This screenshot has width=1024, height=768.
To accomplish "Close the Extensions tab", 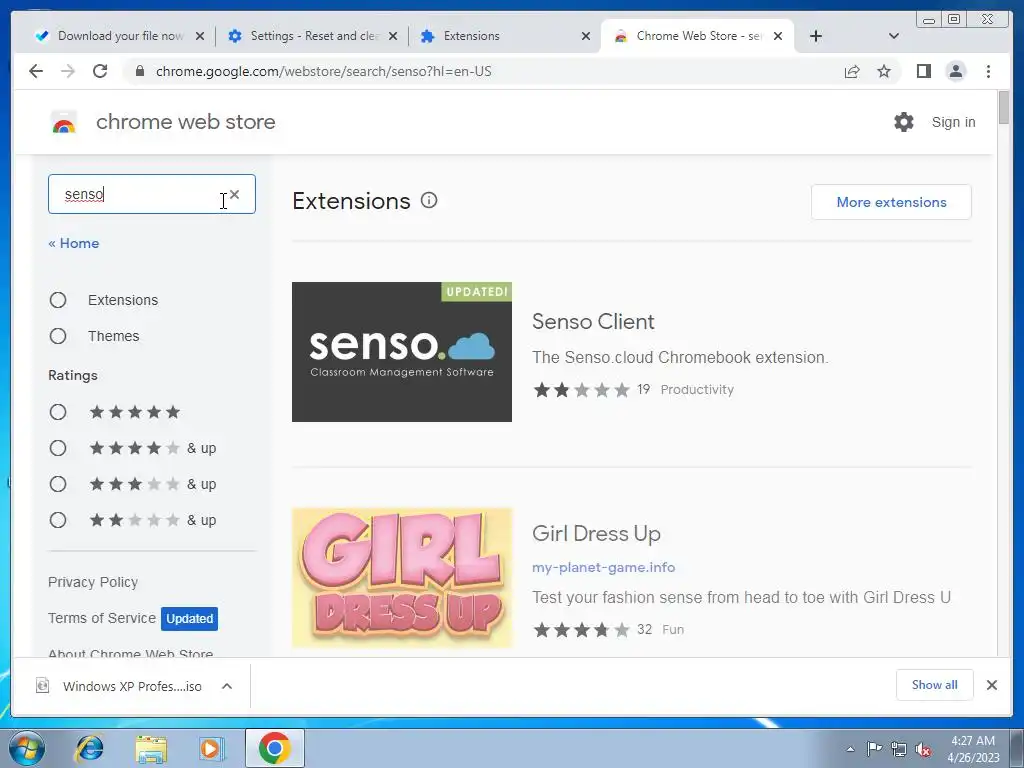I will [586, 36].
